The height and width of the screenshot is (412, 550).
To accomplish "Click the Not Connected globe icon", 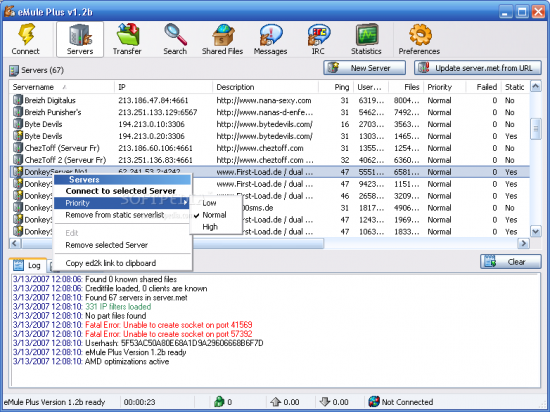I will 374,402.
